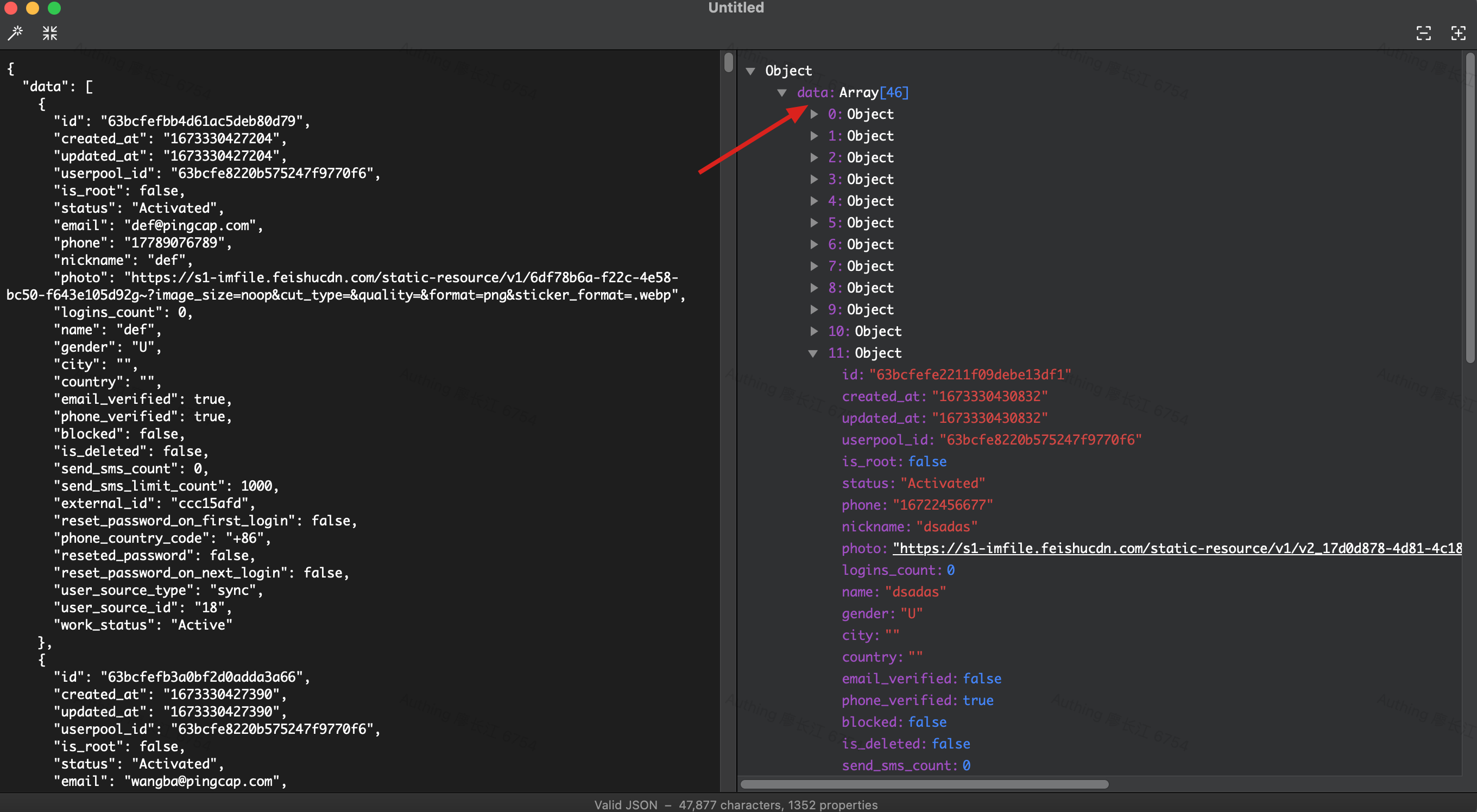Screen dimensions: 1477x812
Task: Click the magic wand format JSON icon
Action: coord(16,33)
